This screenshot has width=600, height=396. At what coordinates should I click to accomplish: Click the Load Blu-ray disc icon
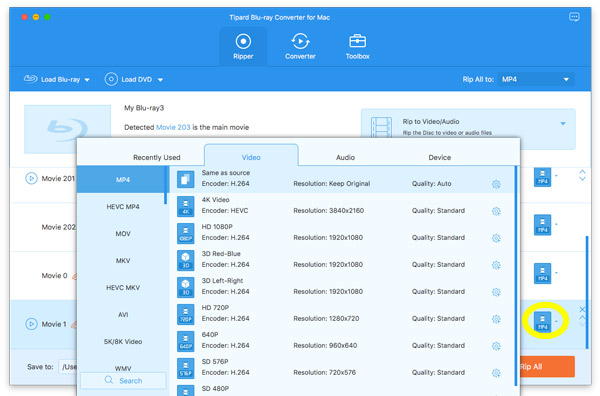pyautogui.click(x=30, y=79)
